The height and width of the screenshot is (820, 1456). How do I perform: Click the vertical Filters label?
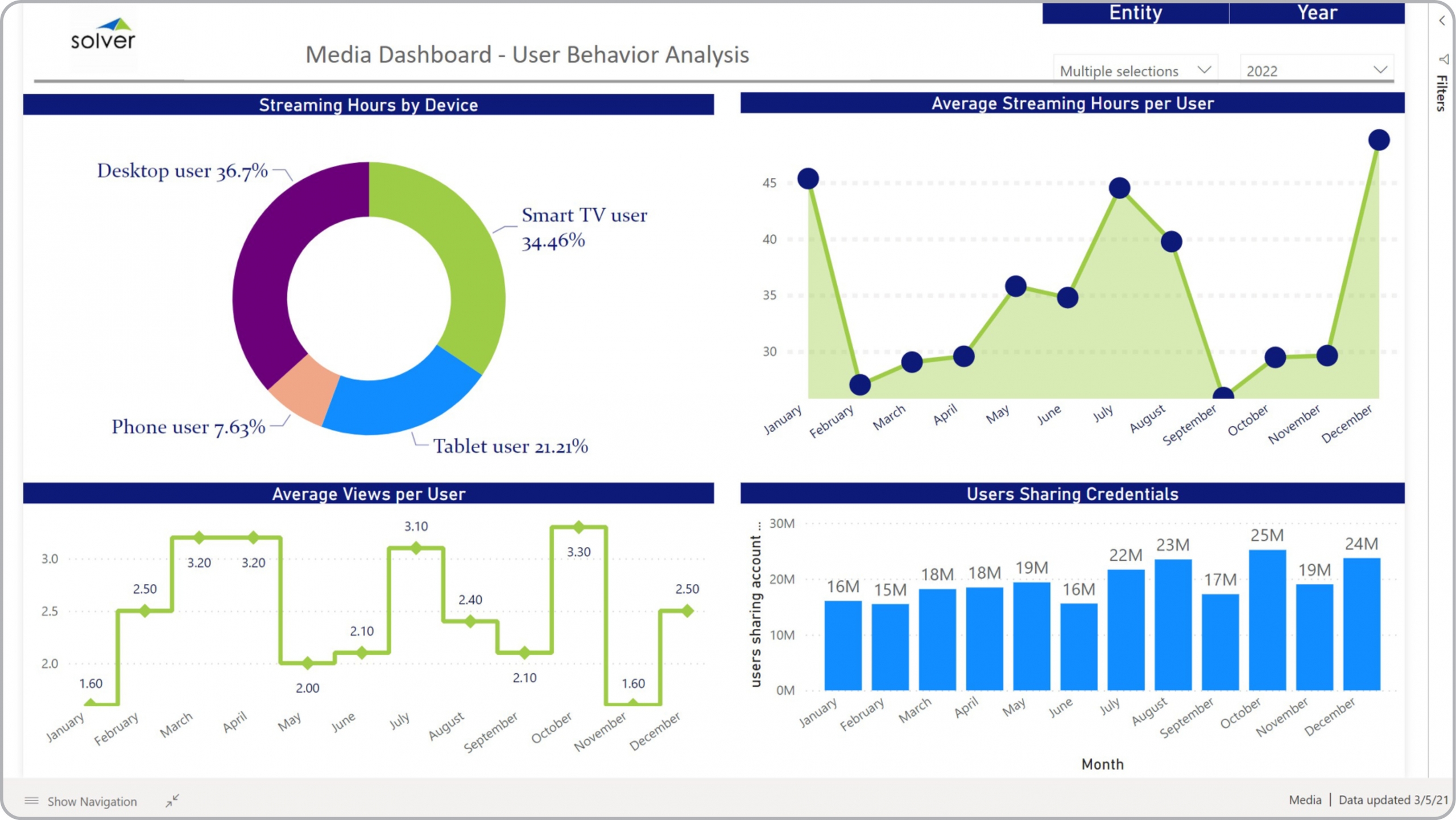tap(1441, 93)
